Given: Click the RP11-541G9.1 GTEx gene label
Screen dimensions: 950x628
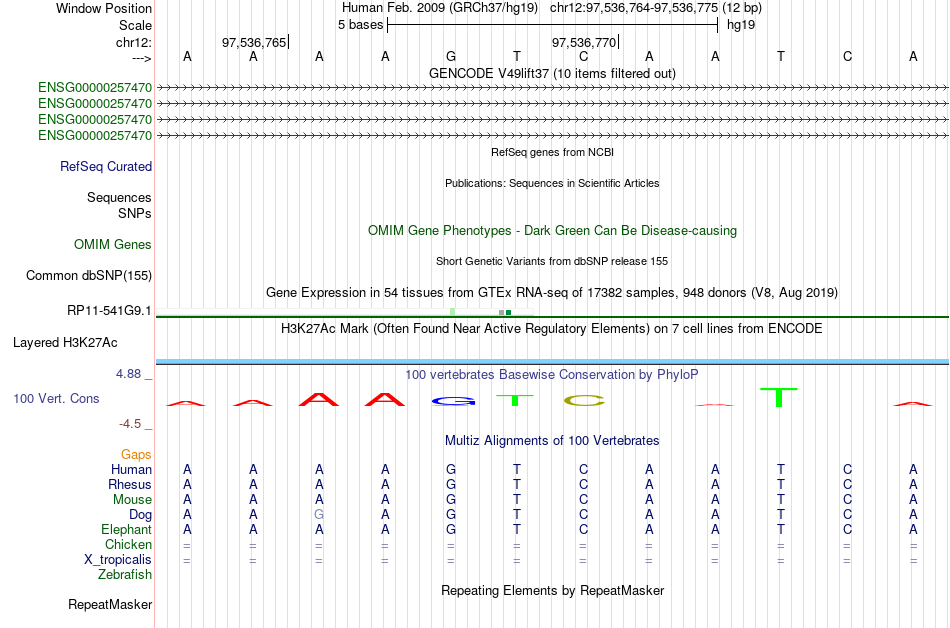Looking at the screenshot, I should [x=109, y=311].
